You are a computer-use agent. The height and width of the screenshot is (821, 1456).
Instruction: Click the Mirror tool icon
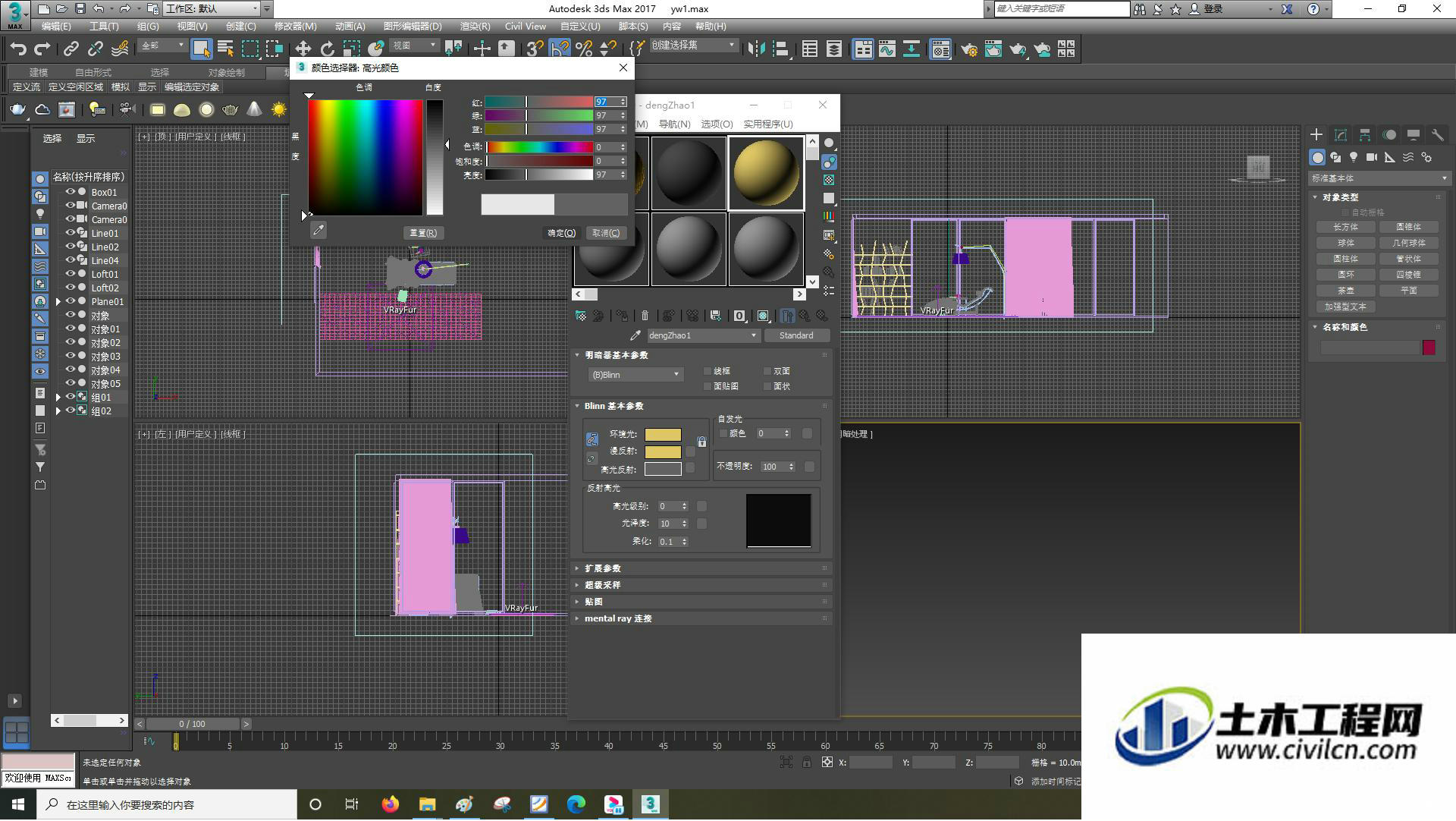click(756, 49)
